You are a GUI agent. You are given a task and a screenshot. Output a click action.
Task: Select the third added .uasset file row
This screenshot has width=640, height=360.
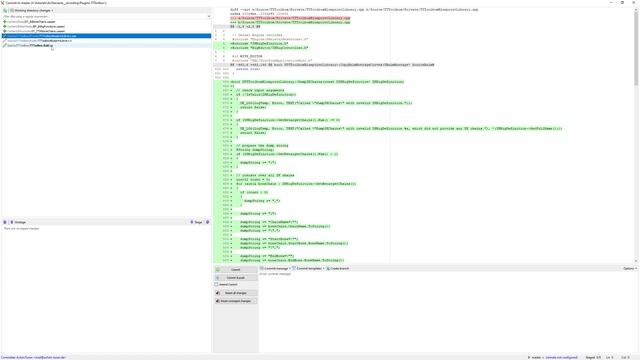107,31
